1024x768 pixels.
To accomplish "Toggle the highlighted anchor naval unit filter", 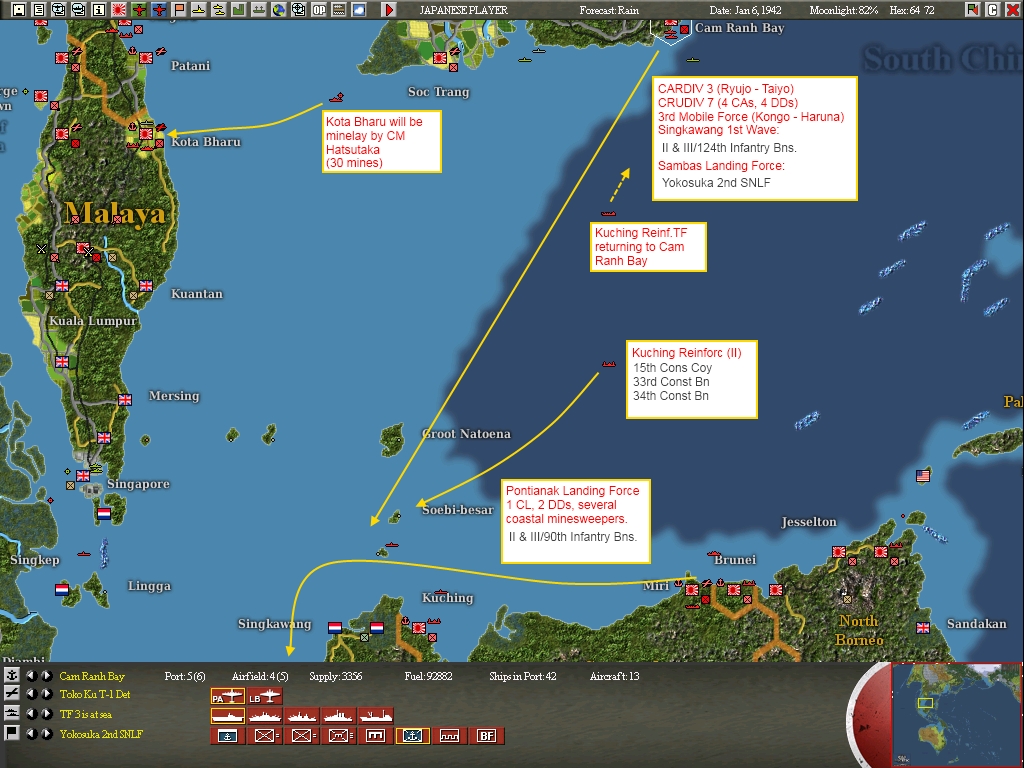I will [x=413, y=736].
